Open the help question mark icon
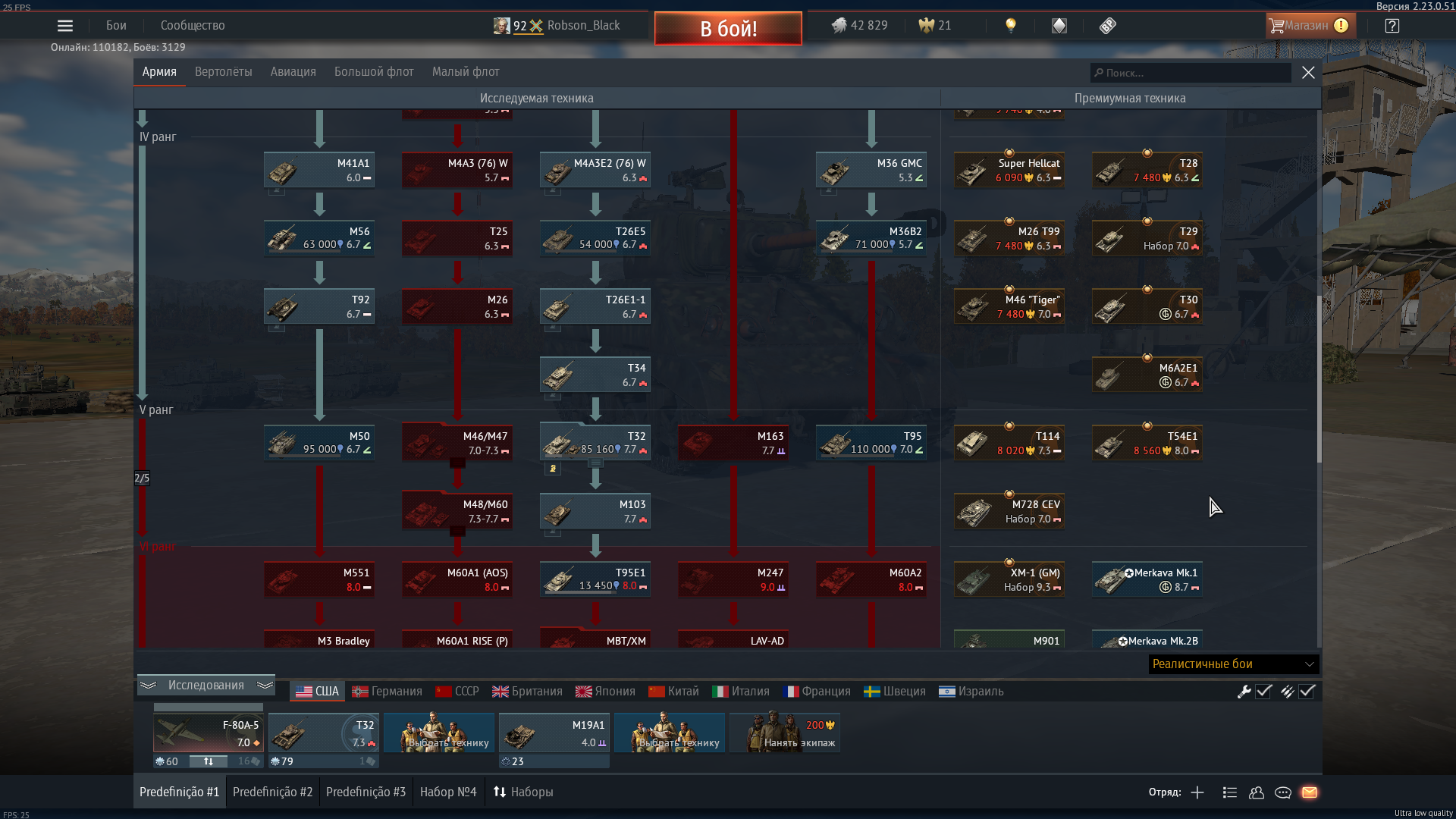 [1392, 26]
